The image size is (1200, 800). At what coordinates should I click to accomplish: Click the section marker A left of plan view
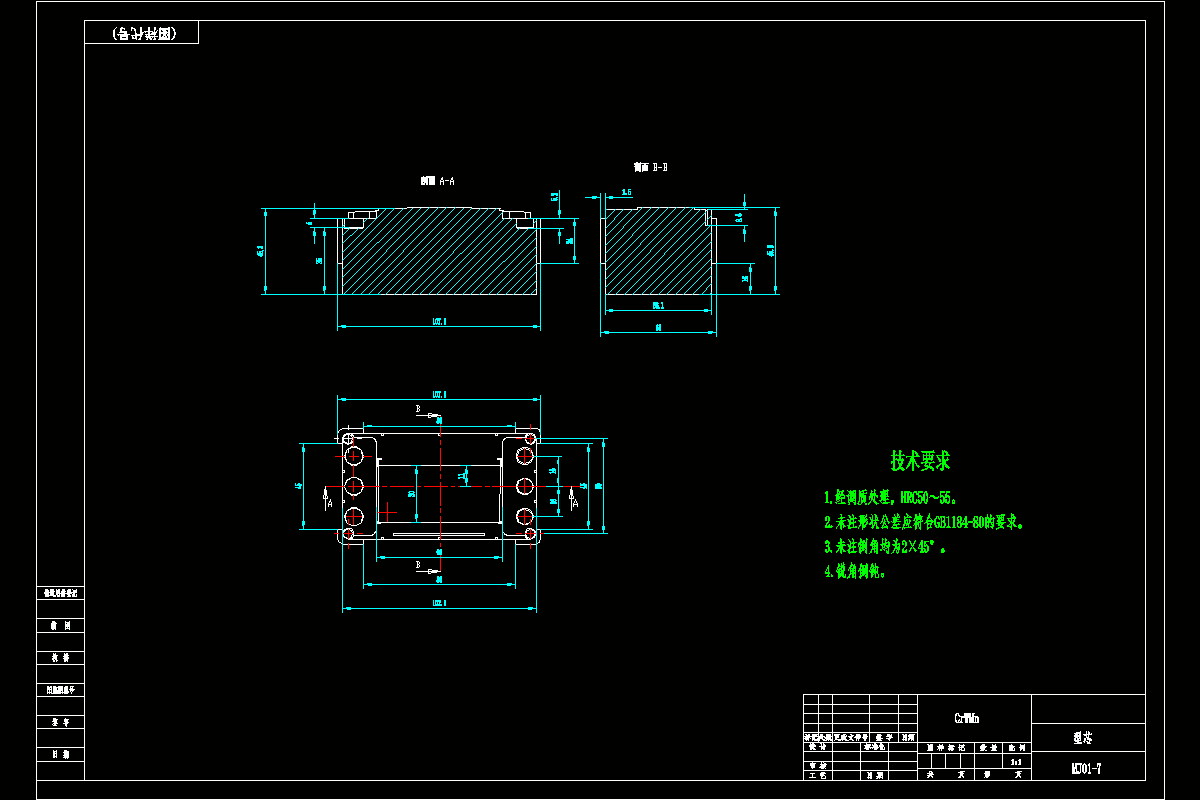329,504
